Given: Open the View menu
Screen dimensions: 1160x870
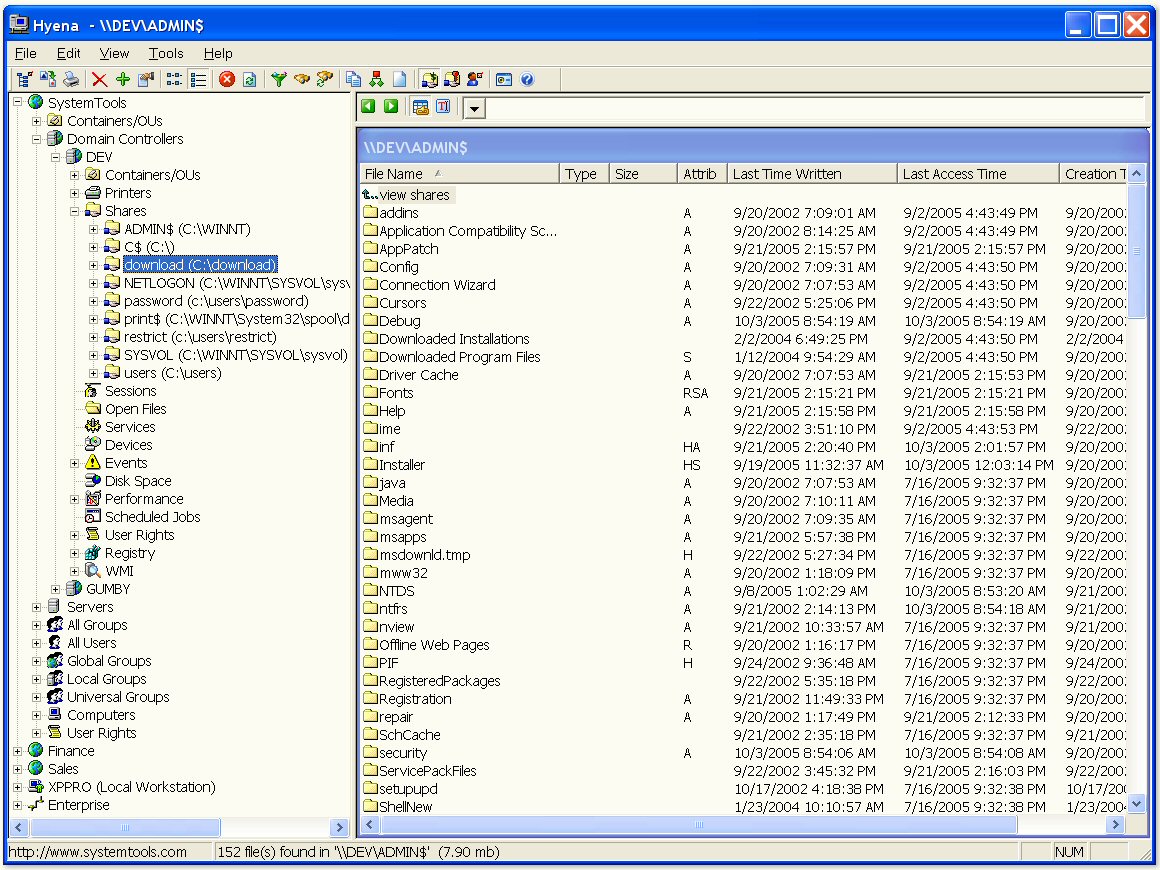Looking at the screenshot, I should click(x=114, y=53).
